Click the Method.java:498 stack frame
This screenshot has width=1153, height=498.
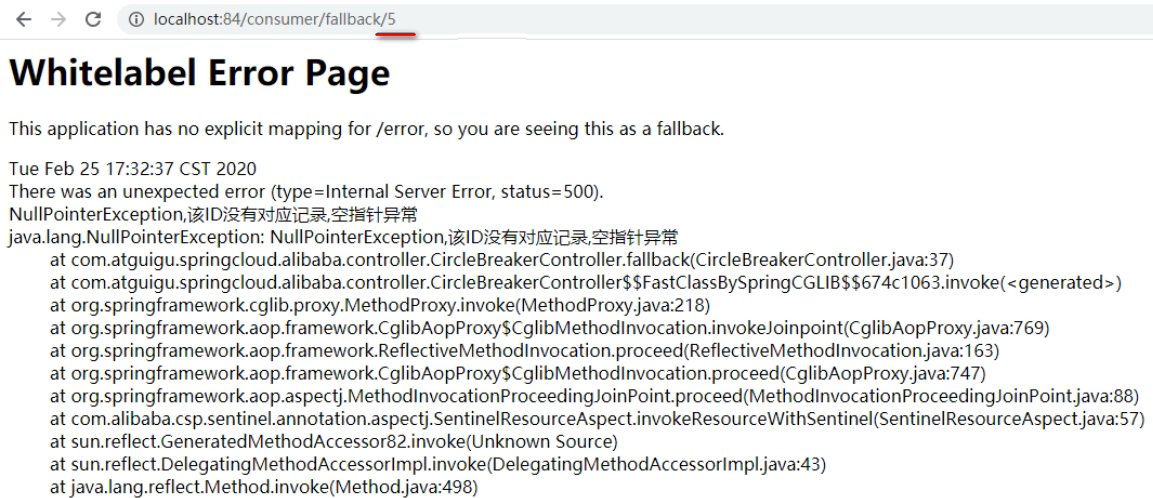(x=264, y=487)
